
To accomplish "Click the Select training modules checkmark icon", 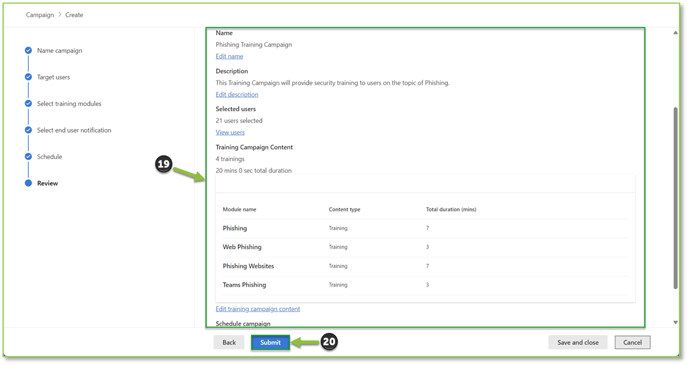I will tap(28, 104).
